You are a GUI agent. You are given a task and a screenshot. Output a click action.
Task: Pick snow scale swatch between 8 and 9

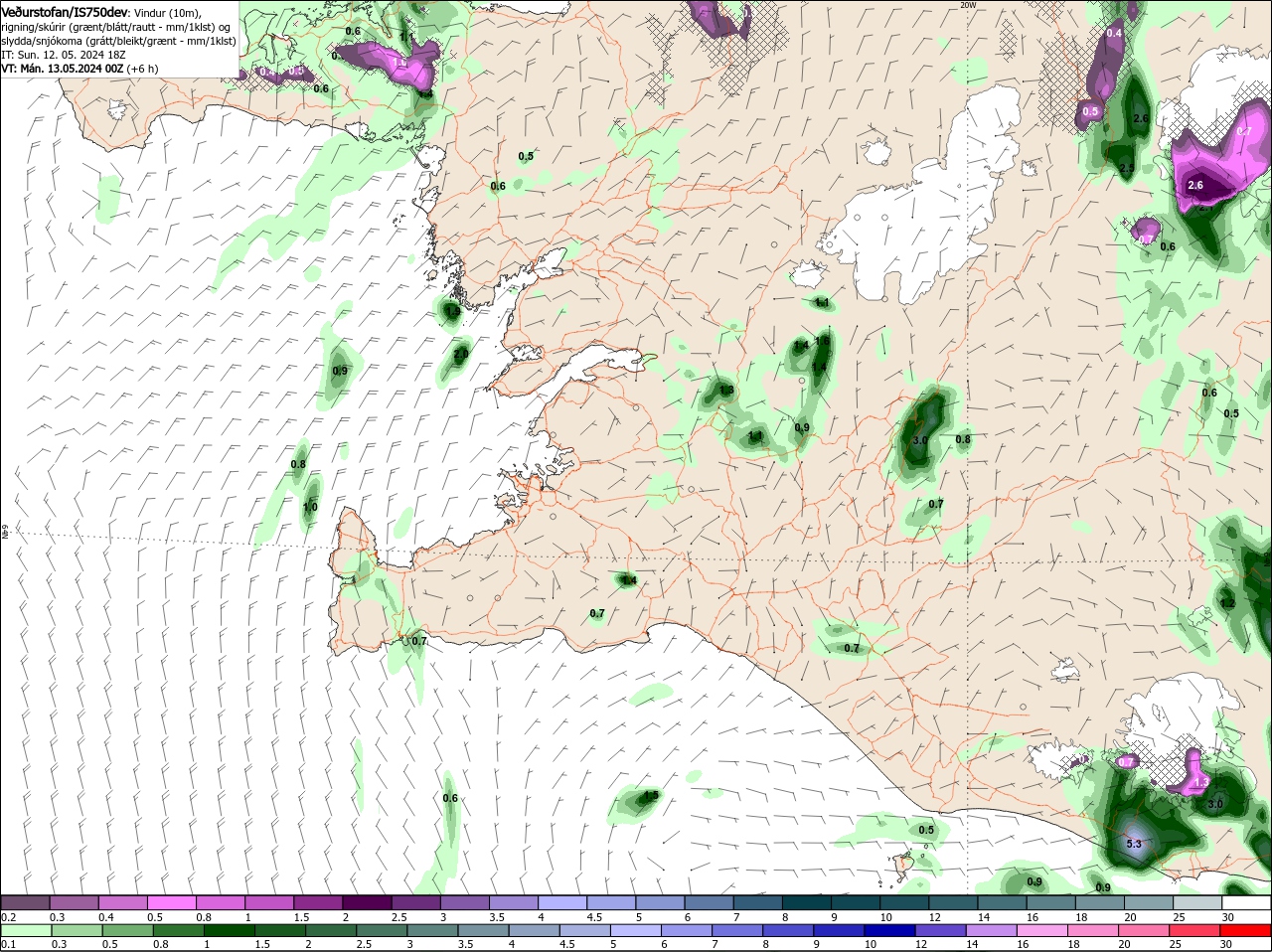(x=807, y=902)
